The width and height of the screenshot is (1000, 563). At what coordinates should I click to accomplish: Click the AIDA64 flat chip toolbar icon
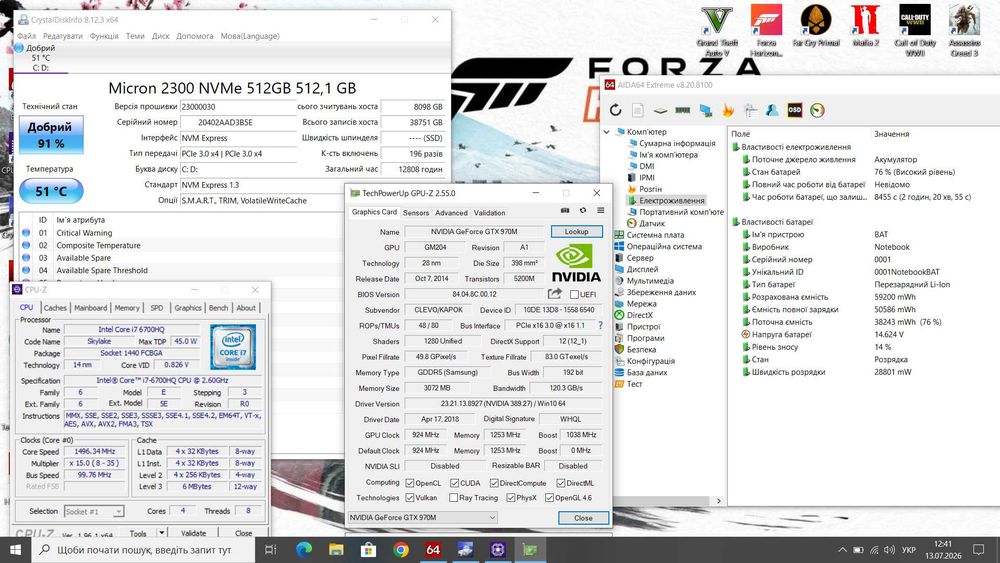point(660,110)
